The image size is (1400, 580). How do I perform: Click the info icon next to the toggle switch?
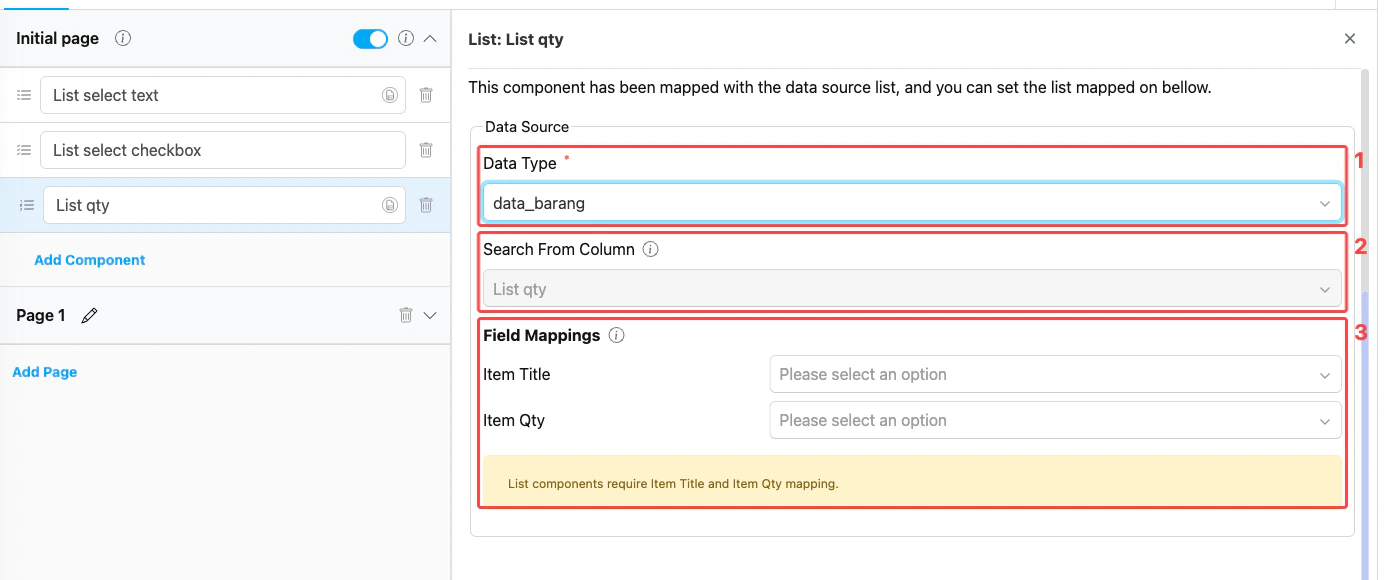(x=406, y=39)
